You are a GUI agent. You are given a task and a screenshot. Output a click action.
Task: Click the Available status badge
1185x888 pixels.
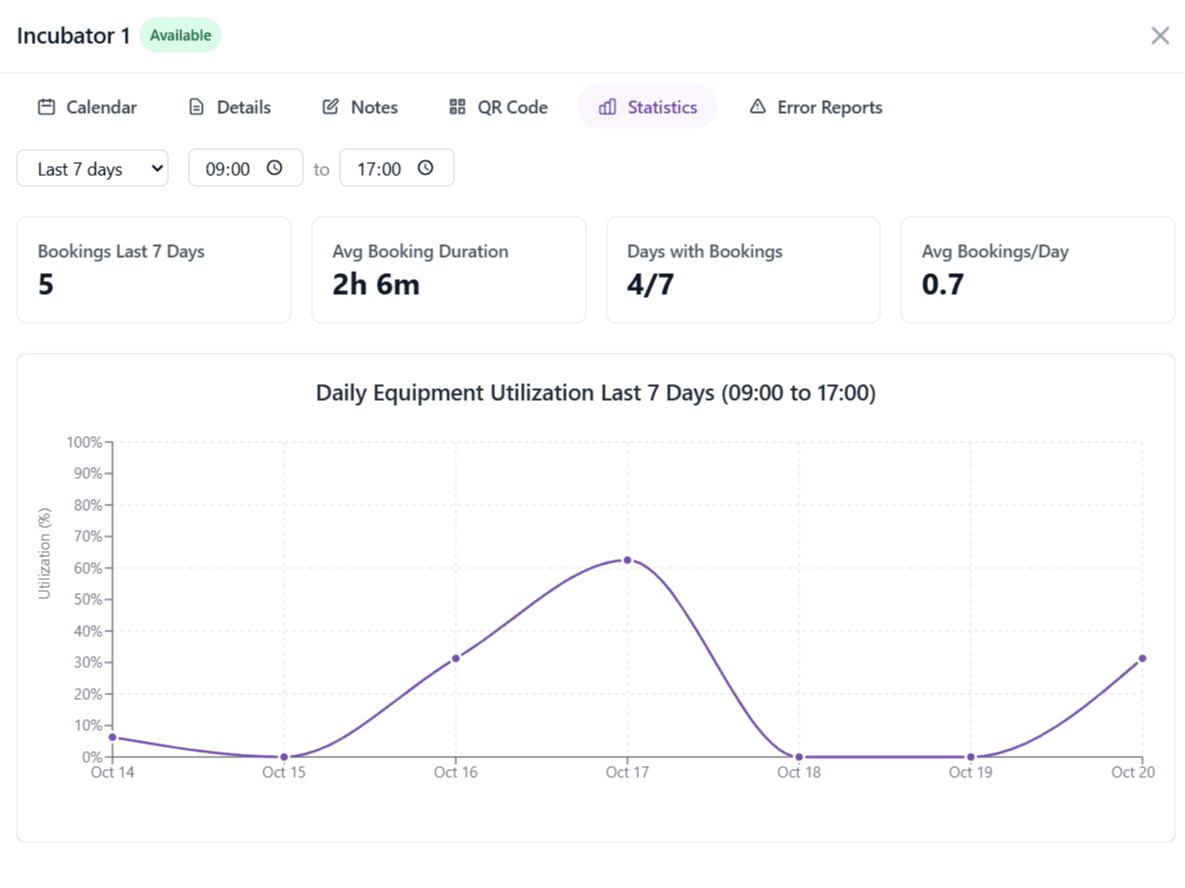tap(181, 35)
